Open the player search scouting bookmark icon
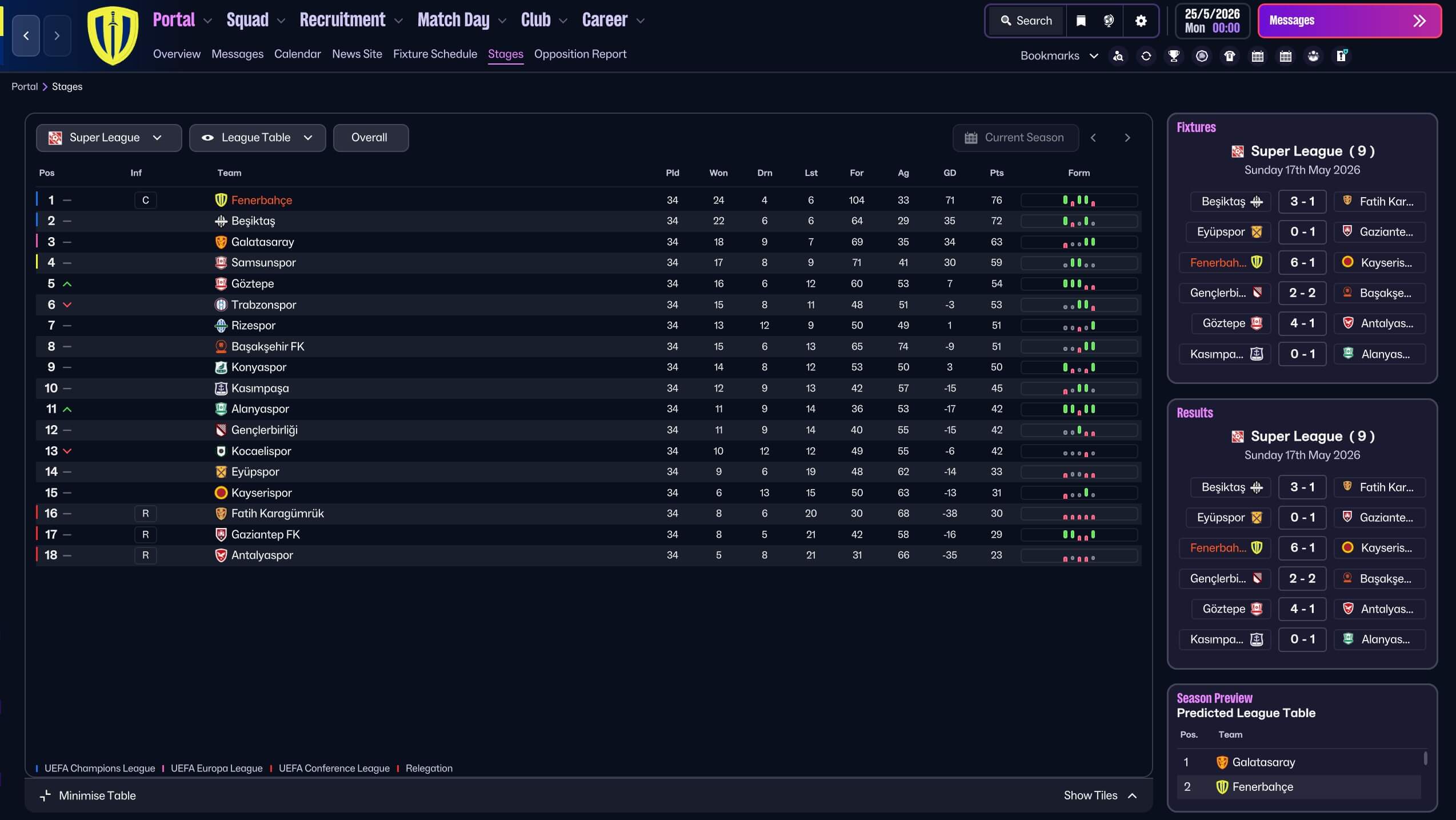 coord(1118,56)
